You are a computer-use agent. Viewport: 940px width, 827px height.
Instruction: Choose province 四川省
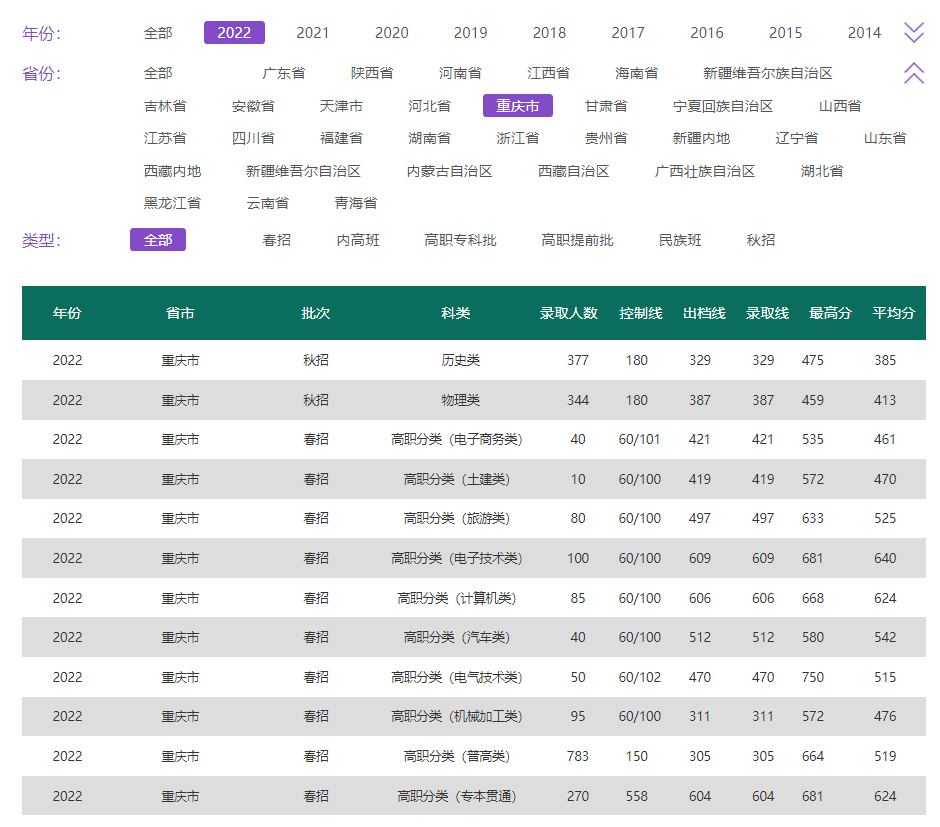[253, 138]
